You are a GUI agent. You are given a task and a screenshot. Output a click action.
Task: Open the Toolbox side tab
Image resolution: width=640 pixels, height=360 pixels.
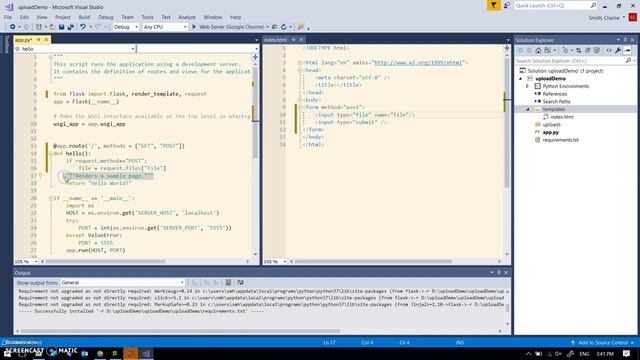point(6,45)
